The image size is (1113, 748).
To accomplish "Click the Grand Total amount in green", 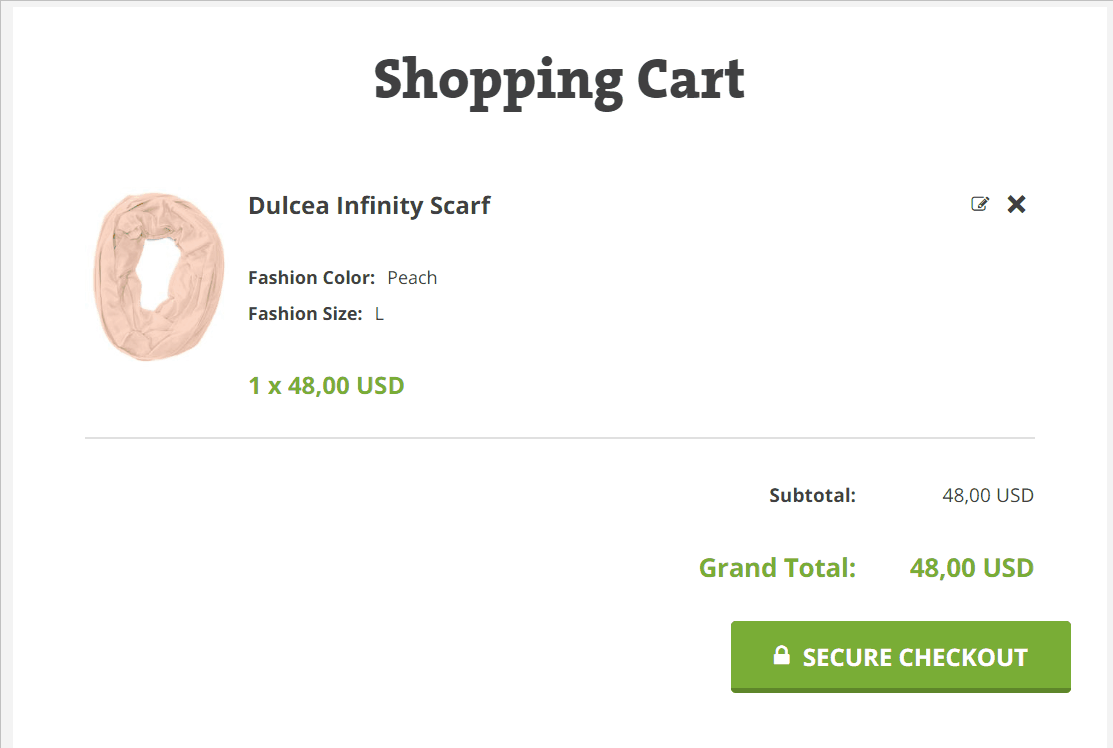I will (971, 568).
